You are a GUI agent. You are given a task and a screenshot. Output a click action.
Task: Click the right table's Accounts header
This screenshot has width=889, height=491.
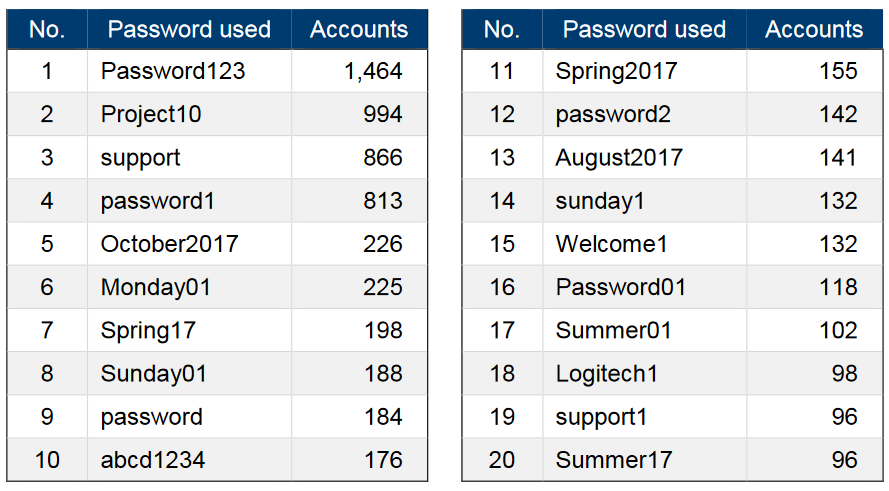[x=814, y=29]
